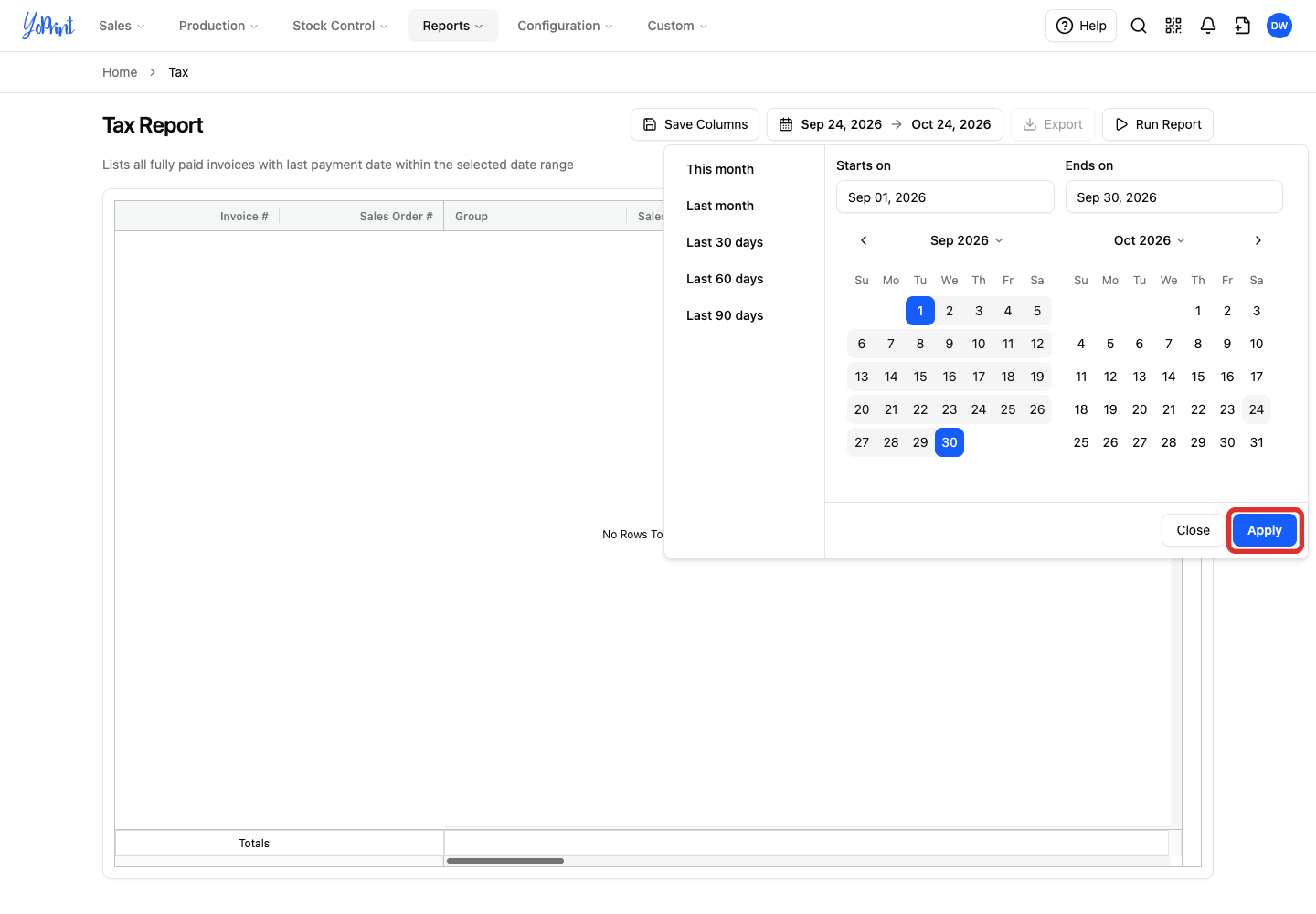Expand the Custom menu

tap(677, 26)
